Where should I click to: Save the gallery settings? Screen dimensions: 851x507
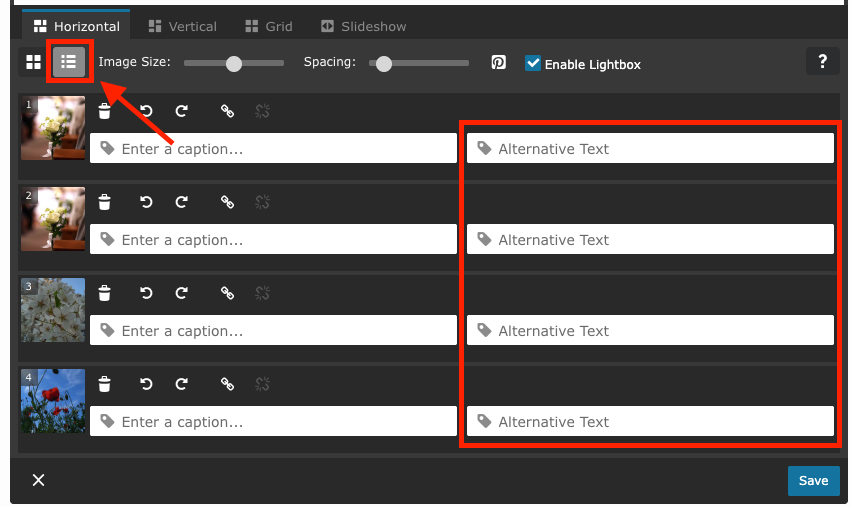coord(813,480)
